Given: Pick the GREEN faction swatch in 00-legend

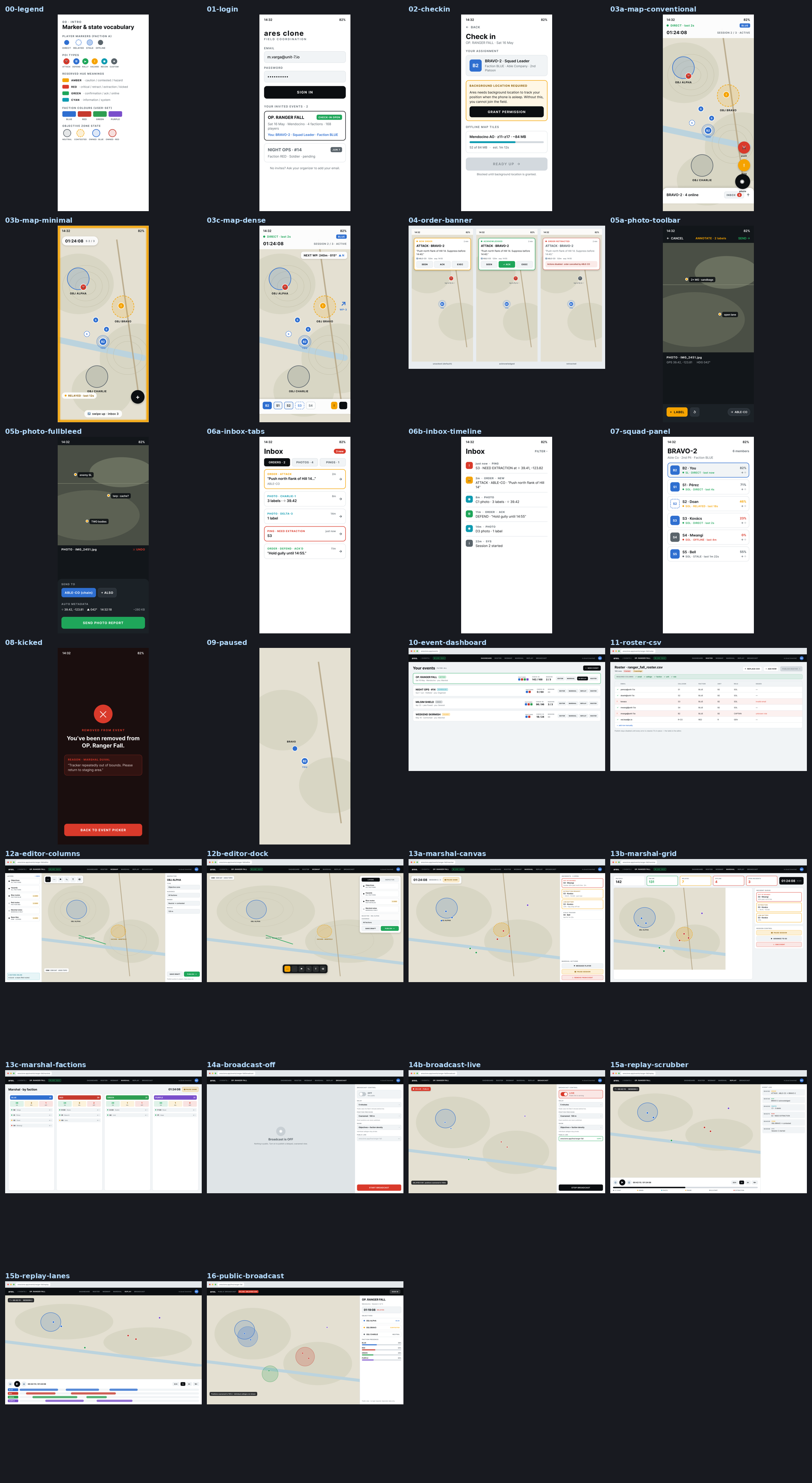Looking at the screenshot, I should pos(100,114).
